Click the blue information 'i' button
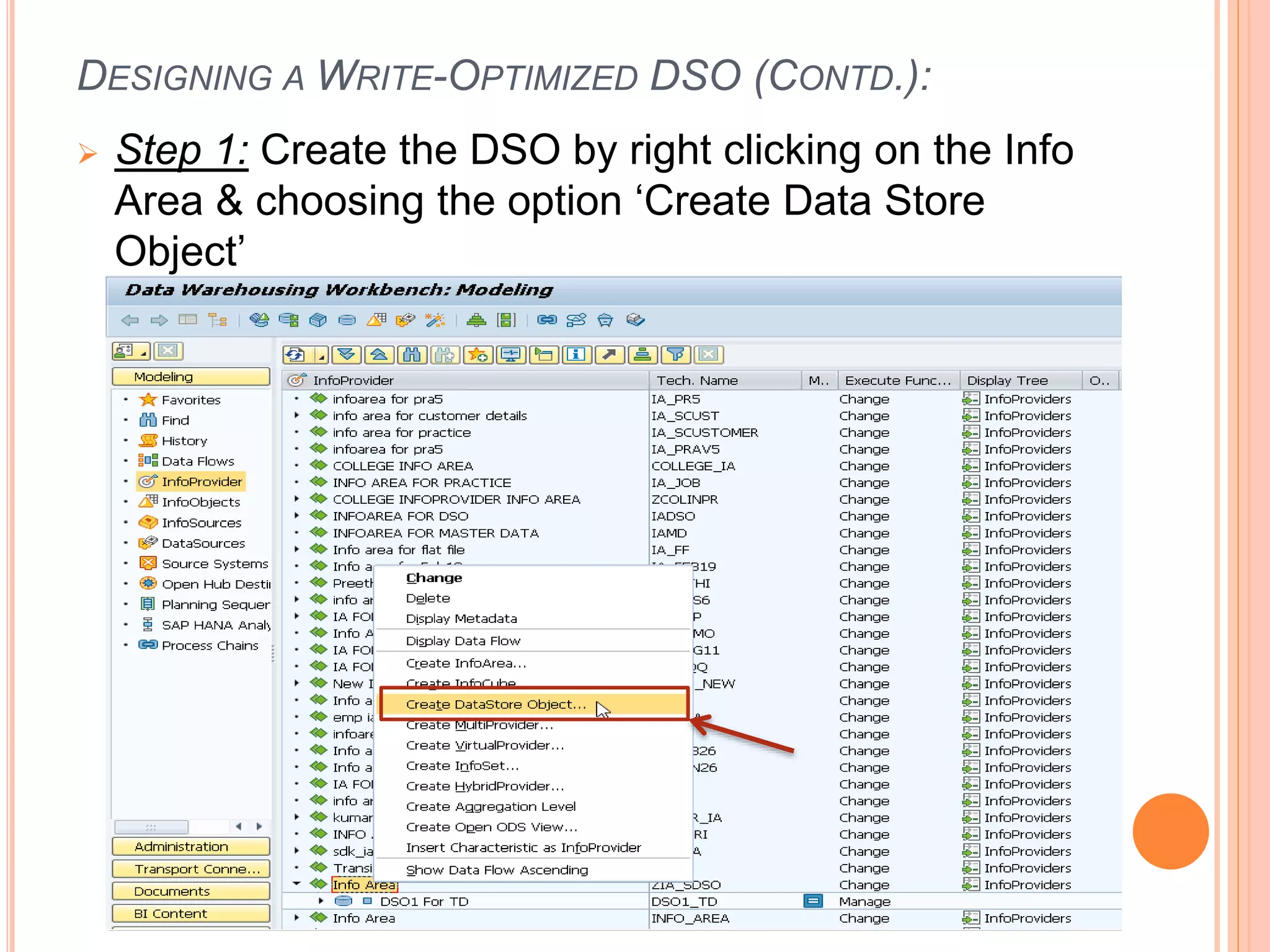The height and width of the screenshot is (952, 1270). [577, 355]
